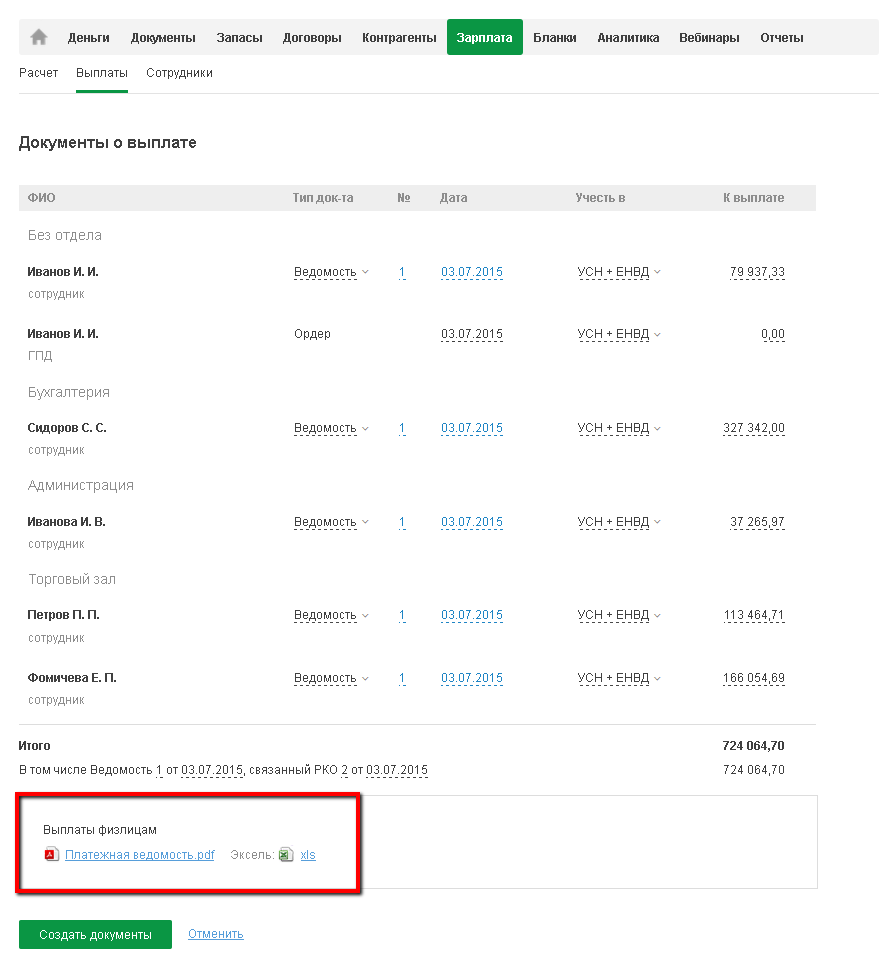
Task: Open the Отчеты menu
Action: tap(782, 37)
